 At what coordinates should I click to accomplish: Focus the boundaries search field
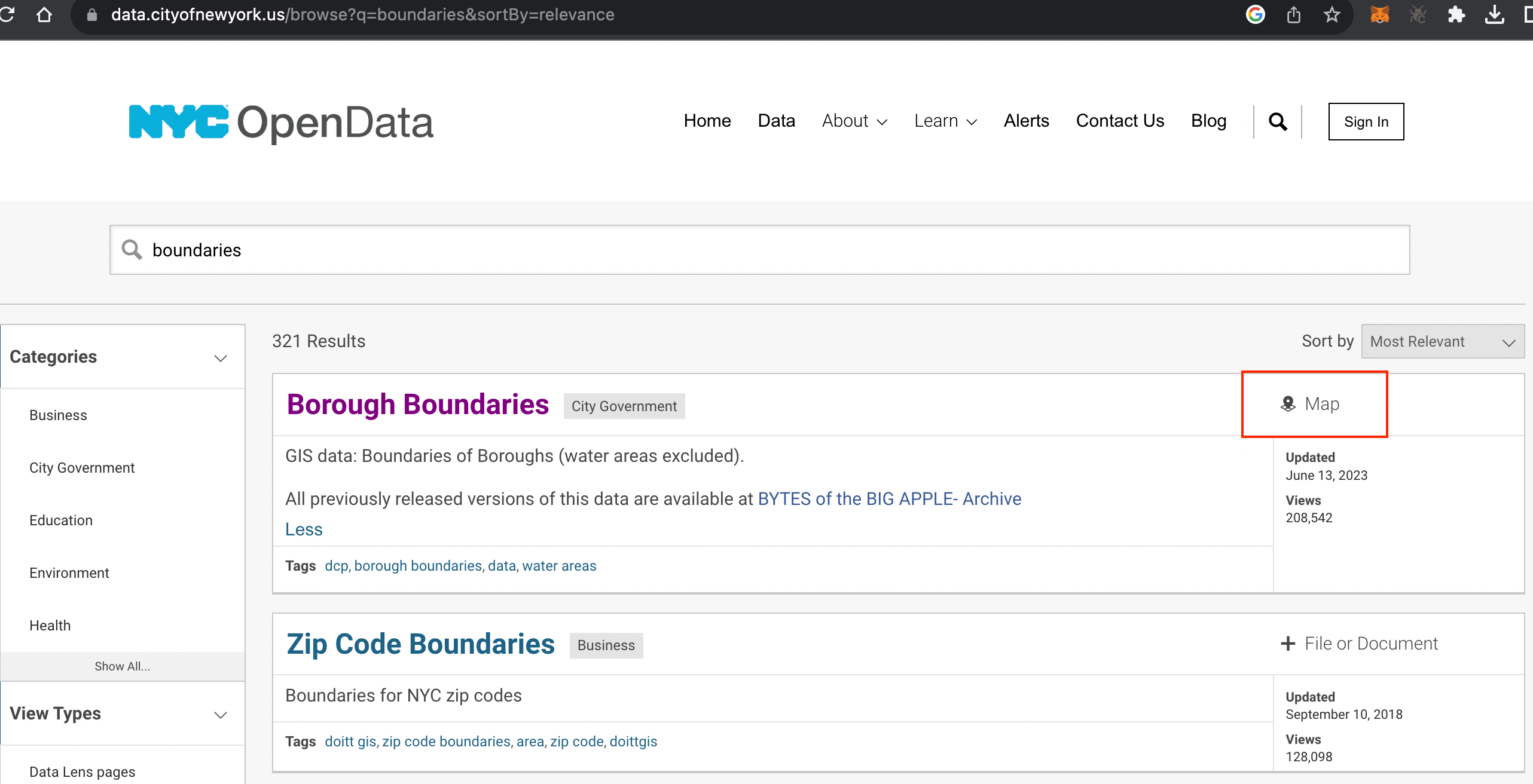click(759, 250)
